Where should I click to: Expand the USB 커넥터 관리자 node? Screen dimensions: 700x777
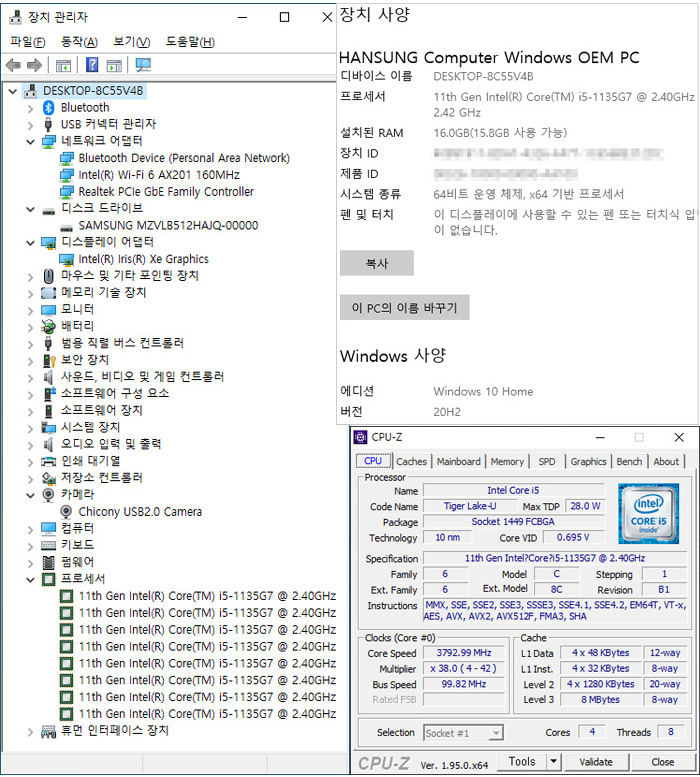pyautogui.click(x=31, y=124)
